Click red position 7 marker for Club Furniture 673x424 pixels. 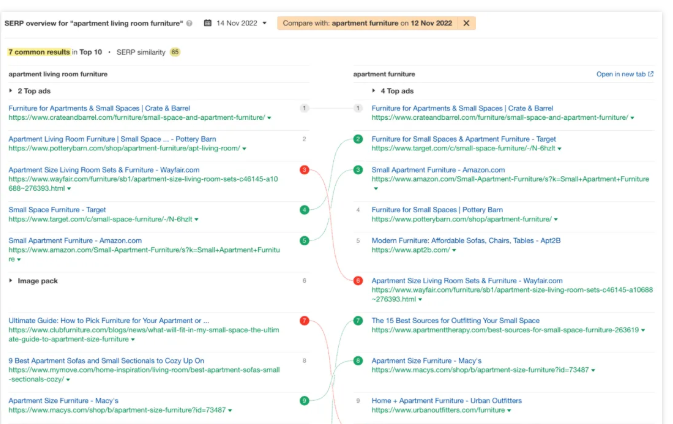304,321
